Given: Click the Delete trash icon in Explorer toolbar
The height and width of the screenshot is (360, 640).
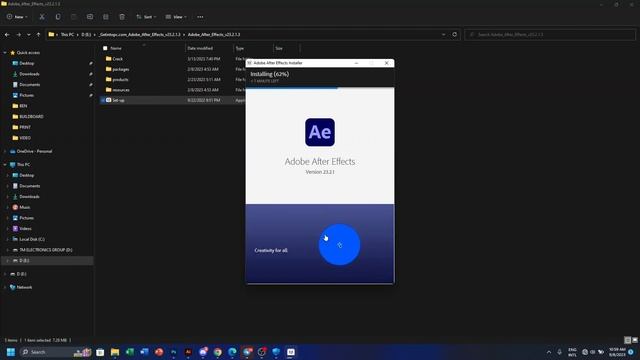Looking at the screenshot, I should pyautogui.click(x=122, y=17).
